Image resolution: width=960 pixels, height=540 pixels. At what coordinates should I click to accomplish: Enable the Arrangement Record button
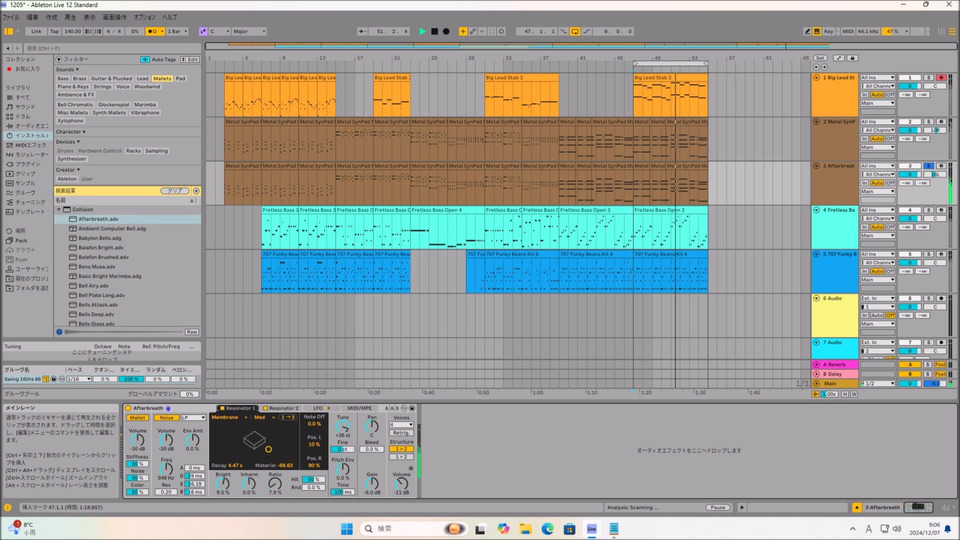(446, 31)
